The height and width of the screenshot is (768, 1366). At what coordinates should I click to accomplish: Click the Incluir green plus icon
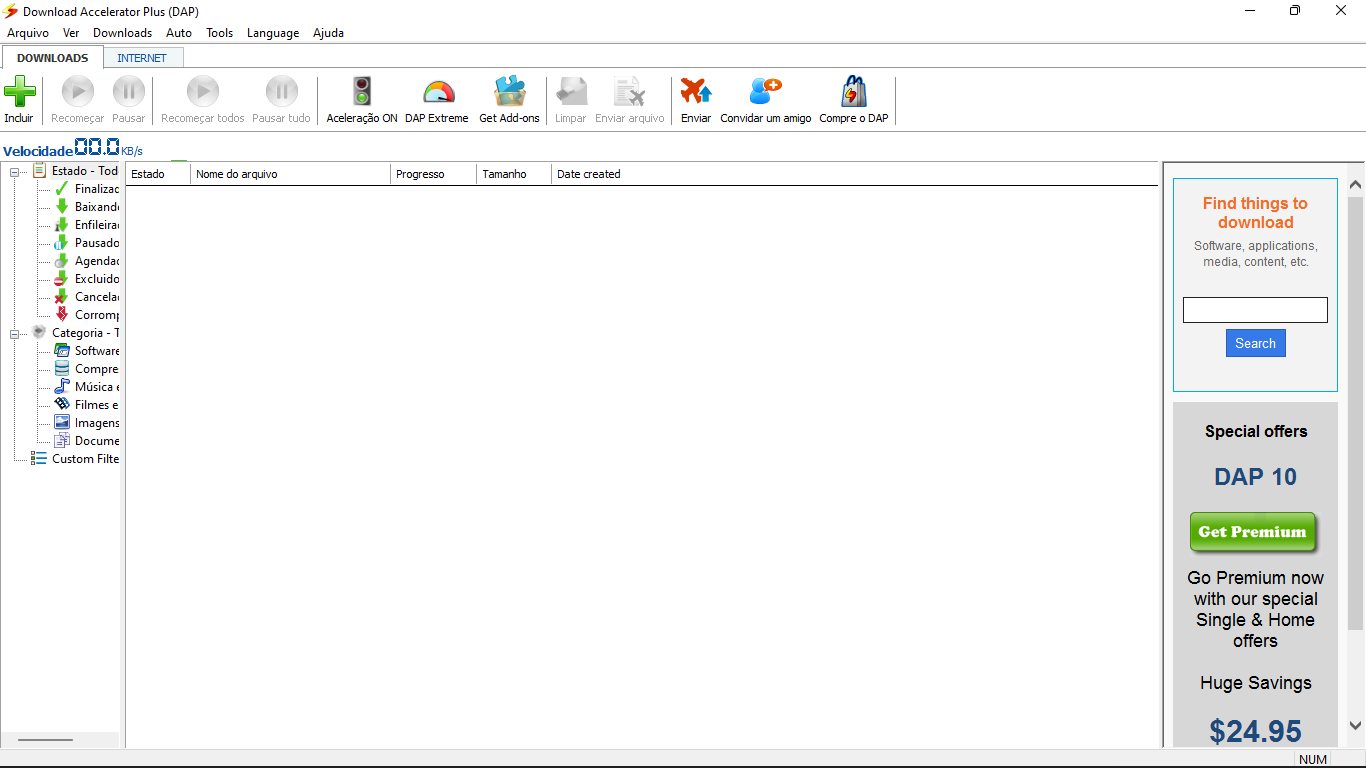(19, 93)
